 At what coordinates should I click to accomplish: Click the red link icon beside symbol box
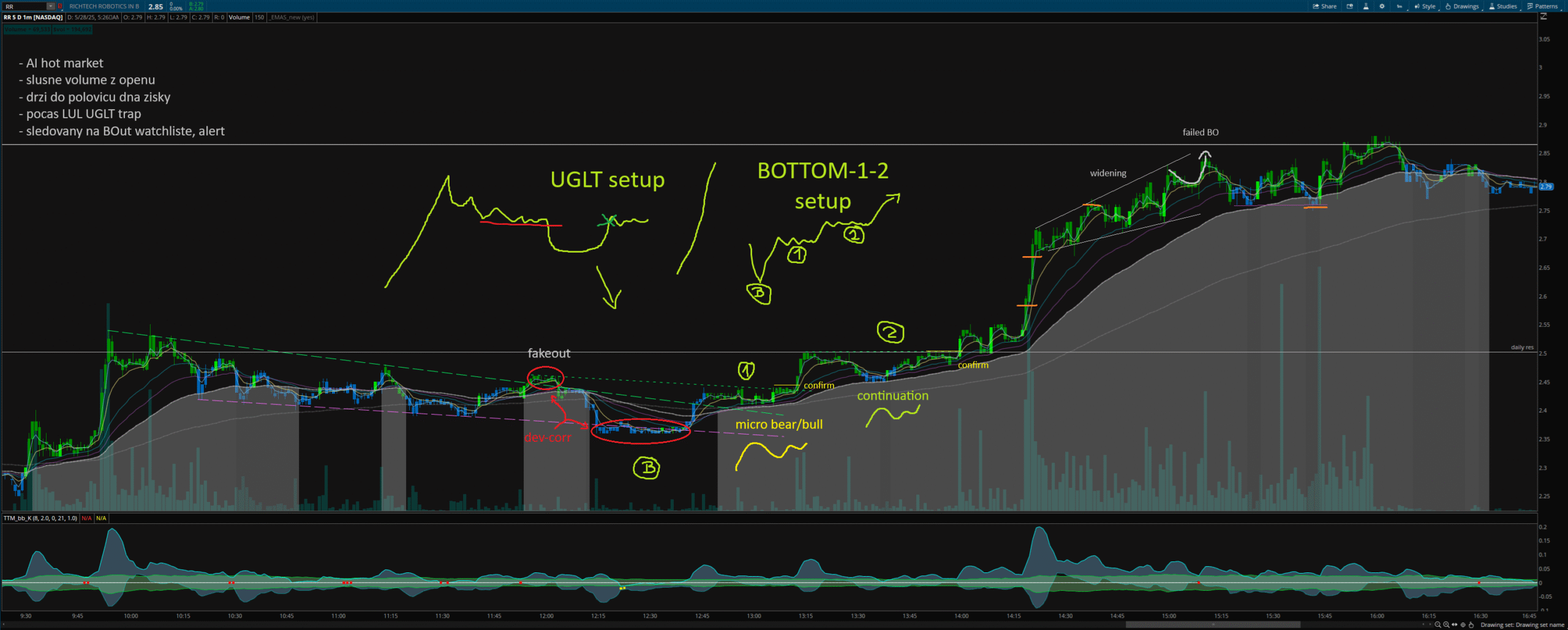(x=60, y=6)
